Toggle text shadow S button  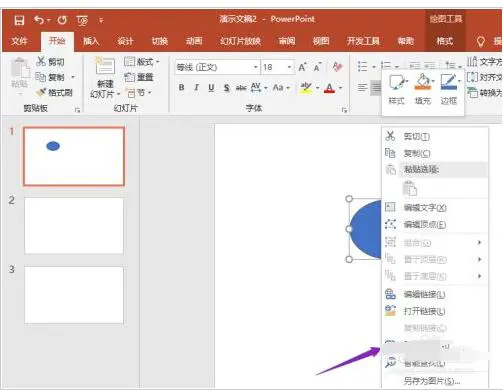(226, 88)
